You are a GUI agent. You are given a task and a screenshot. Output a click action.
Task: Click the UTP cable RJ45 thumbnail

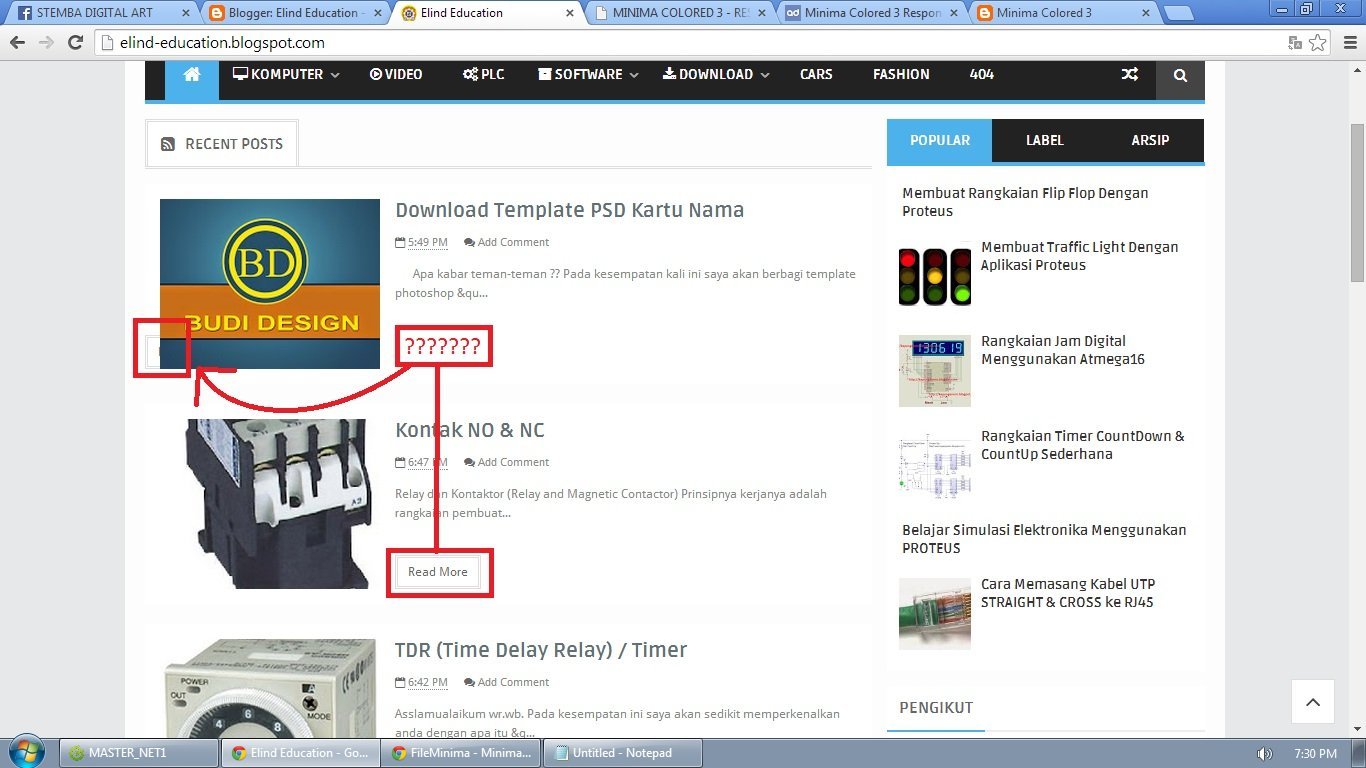pyautogui.click(x=935, y=614)
